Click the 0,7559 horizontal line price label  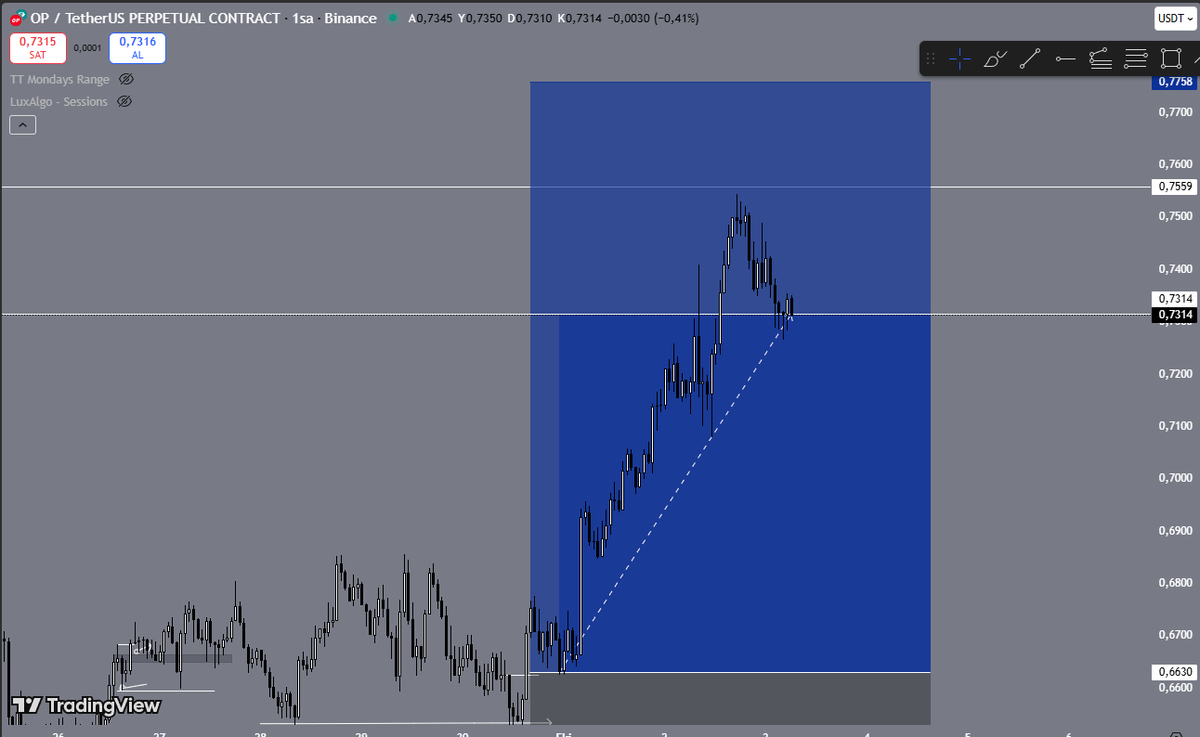pyautogui.click(x=1175, y=186)
